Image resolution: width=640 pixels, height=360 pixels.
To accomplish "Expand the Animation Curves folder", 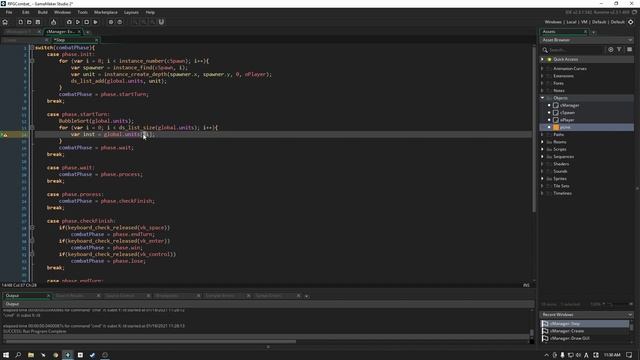I will tap(542, 69).
